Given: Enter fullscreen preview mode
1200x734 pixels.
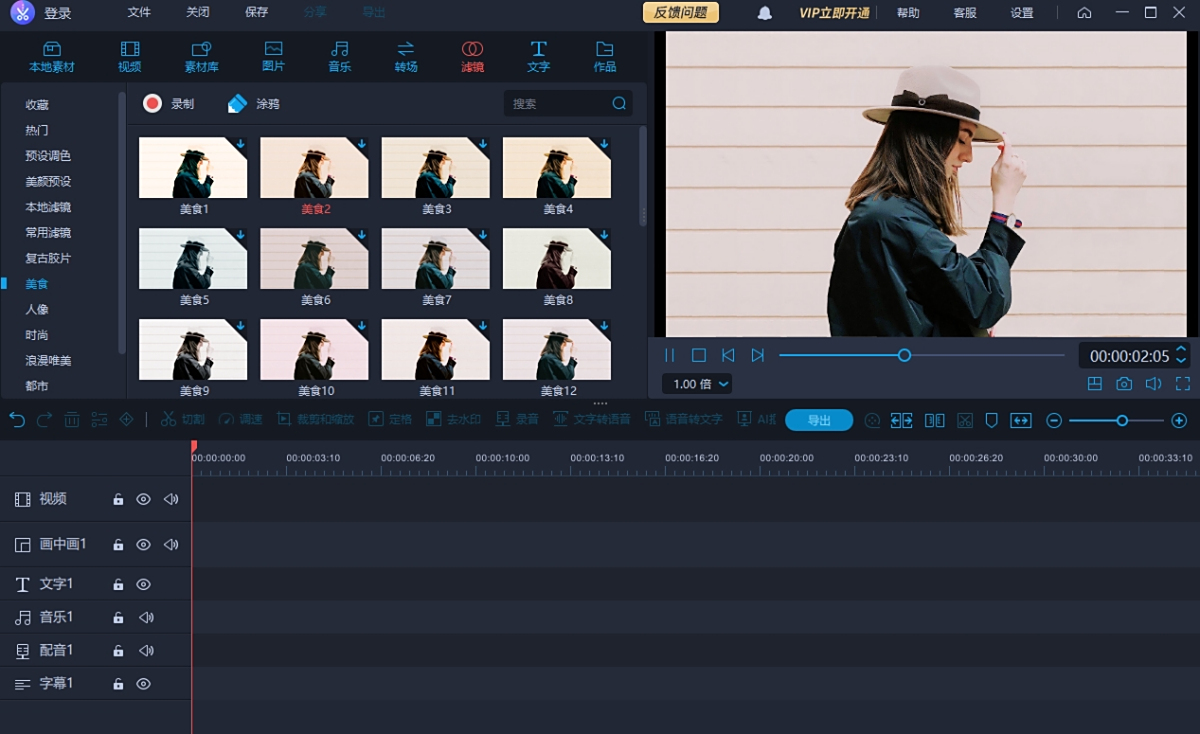Looking at the screenshot, I should point(1183,384).
